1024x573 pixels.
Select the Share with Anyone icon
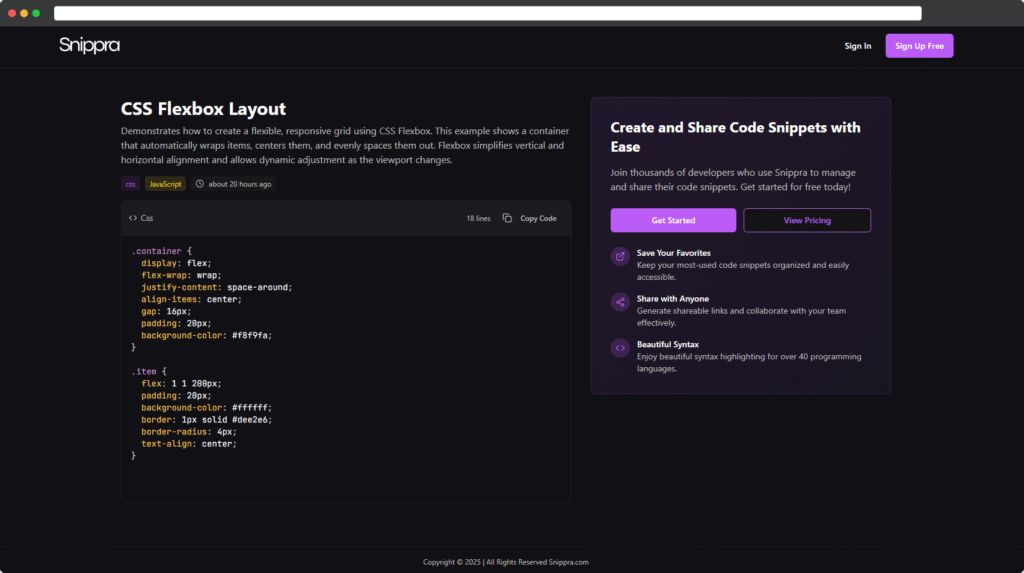click(620, 302)
